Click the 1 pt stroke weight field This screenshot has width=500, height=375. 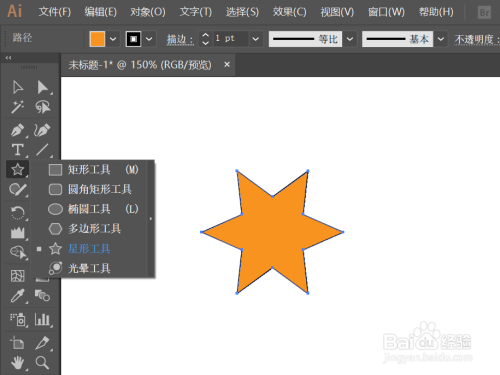(231, 39)
